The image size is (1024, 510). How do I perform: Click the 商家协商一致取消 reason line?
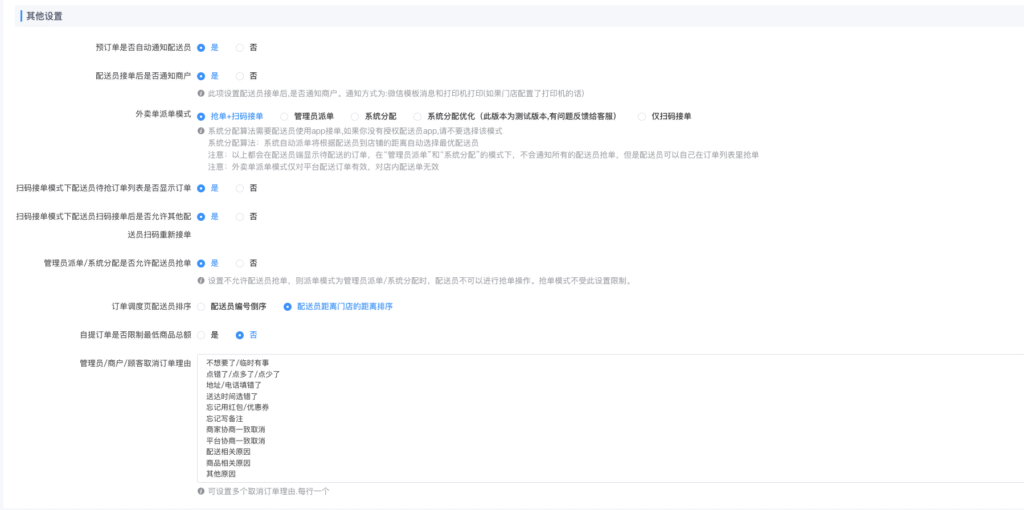[x=235, y=429]
